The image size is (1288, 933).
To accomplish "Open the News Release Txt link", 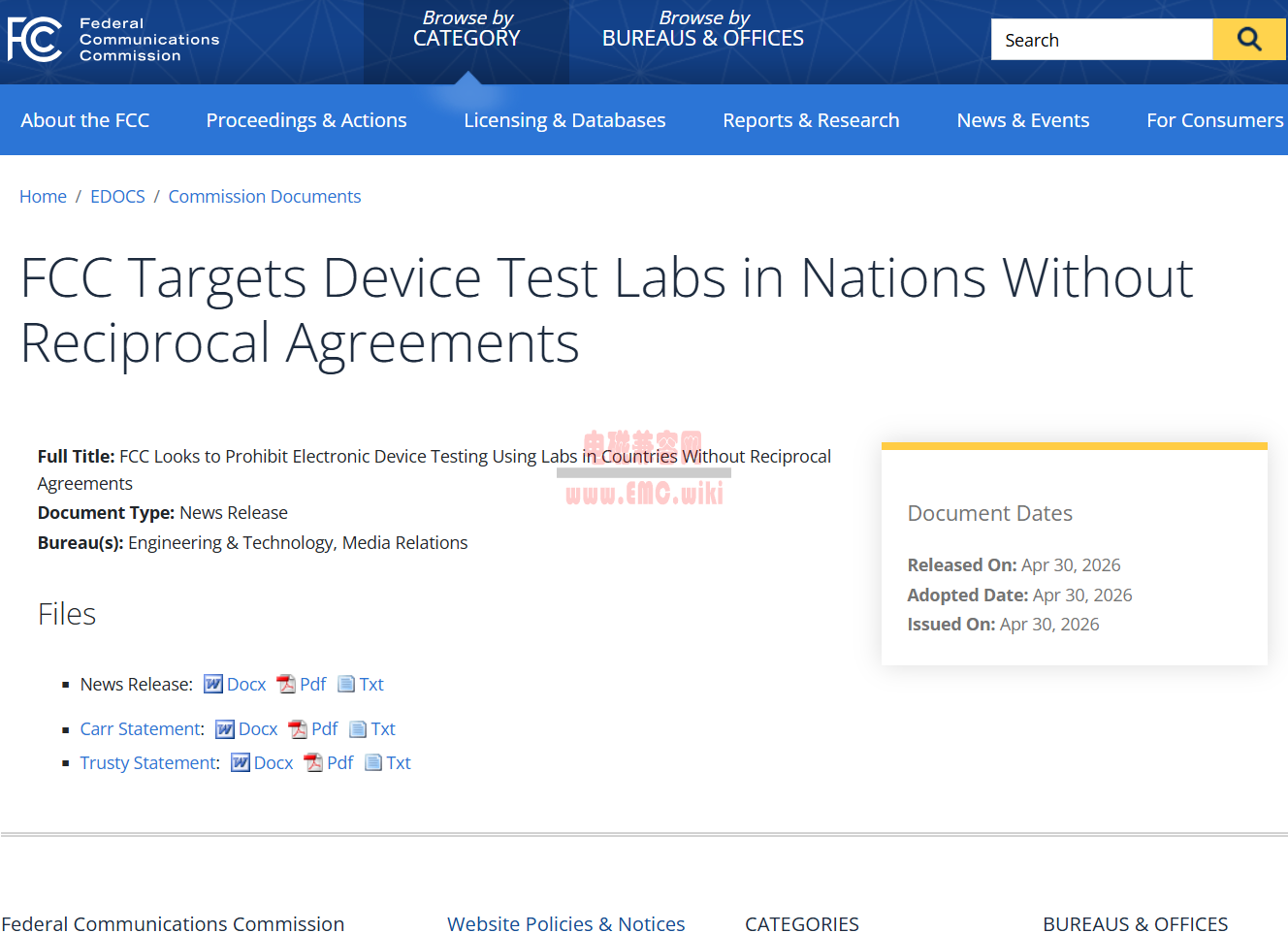I will (371, 685).
